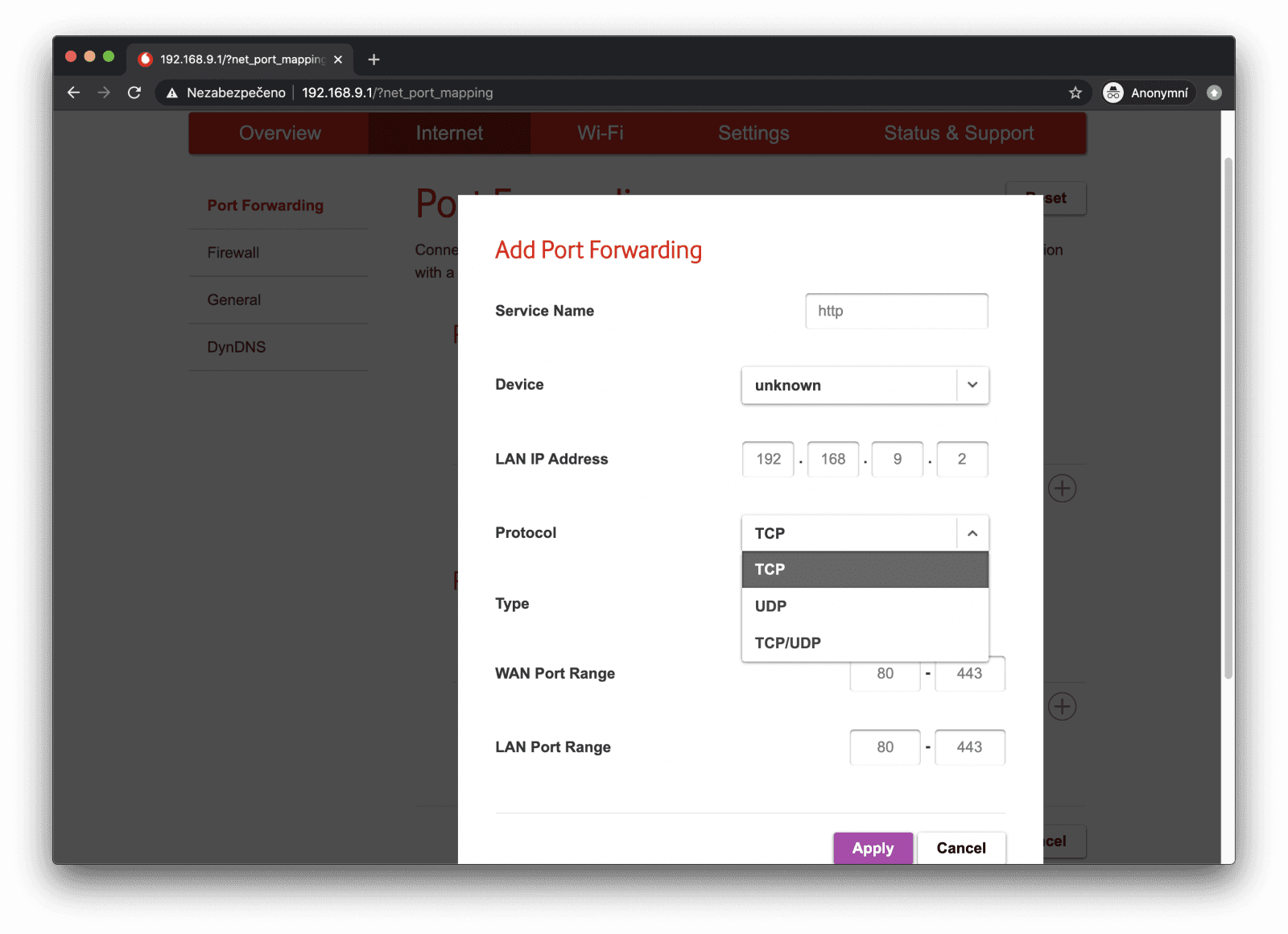Click the Vodafone favicon on the tab
The image size is (1288, 934).
pos(145,59)
